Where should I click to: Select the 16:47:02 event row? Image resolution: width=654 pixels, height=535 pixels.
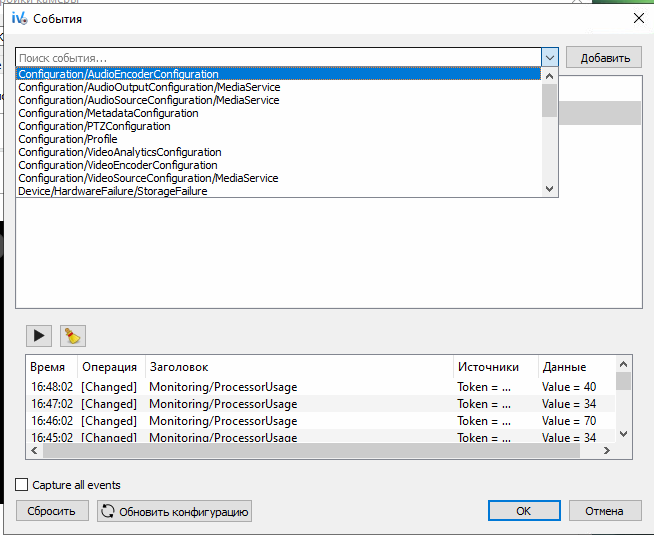point(321,404)
